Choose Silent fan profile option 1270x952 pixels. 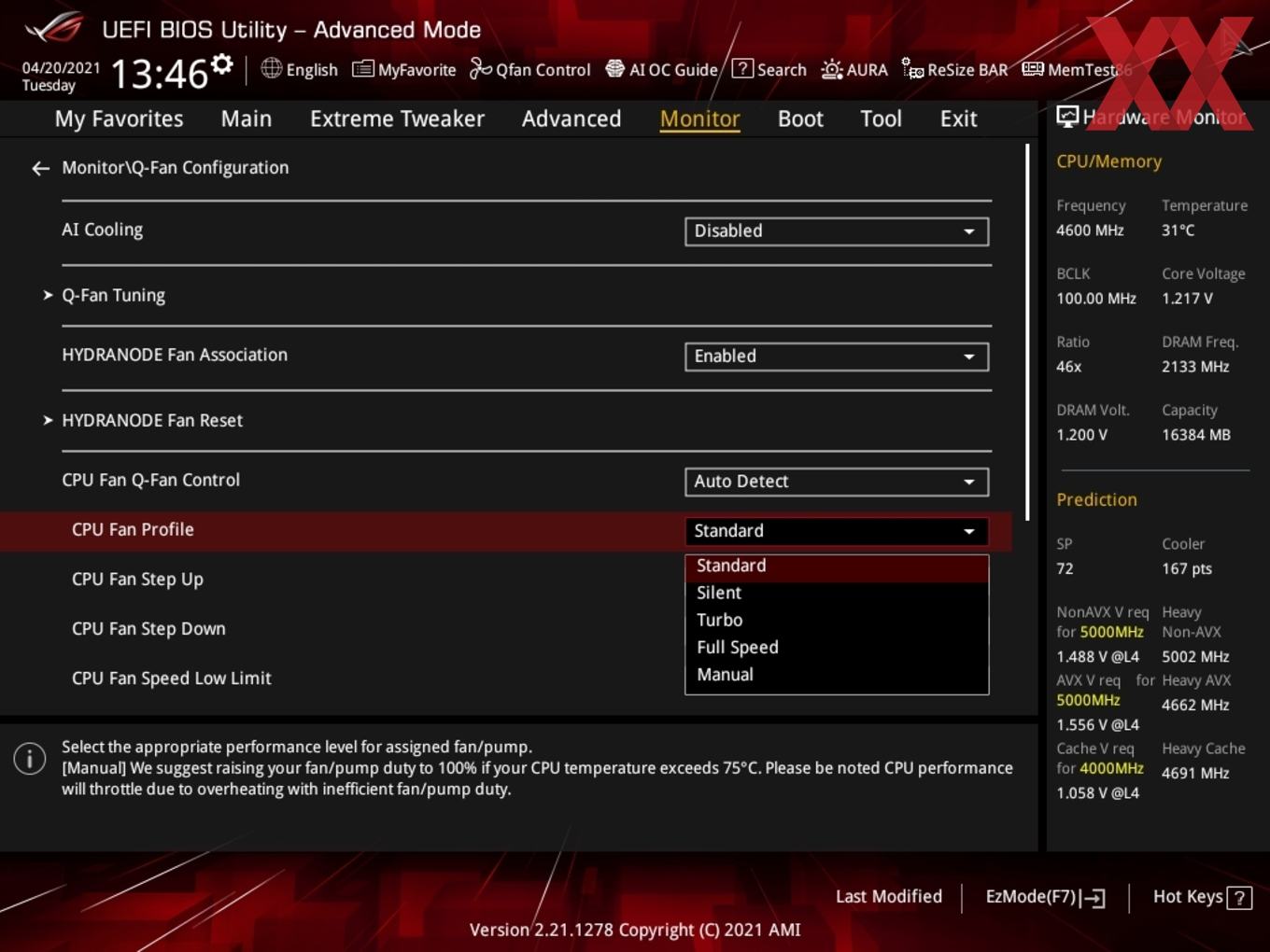click(837, 593)
